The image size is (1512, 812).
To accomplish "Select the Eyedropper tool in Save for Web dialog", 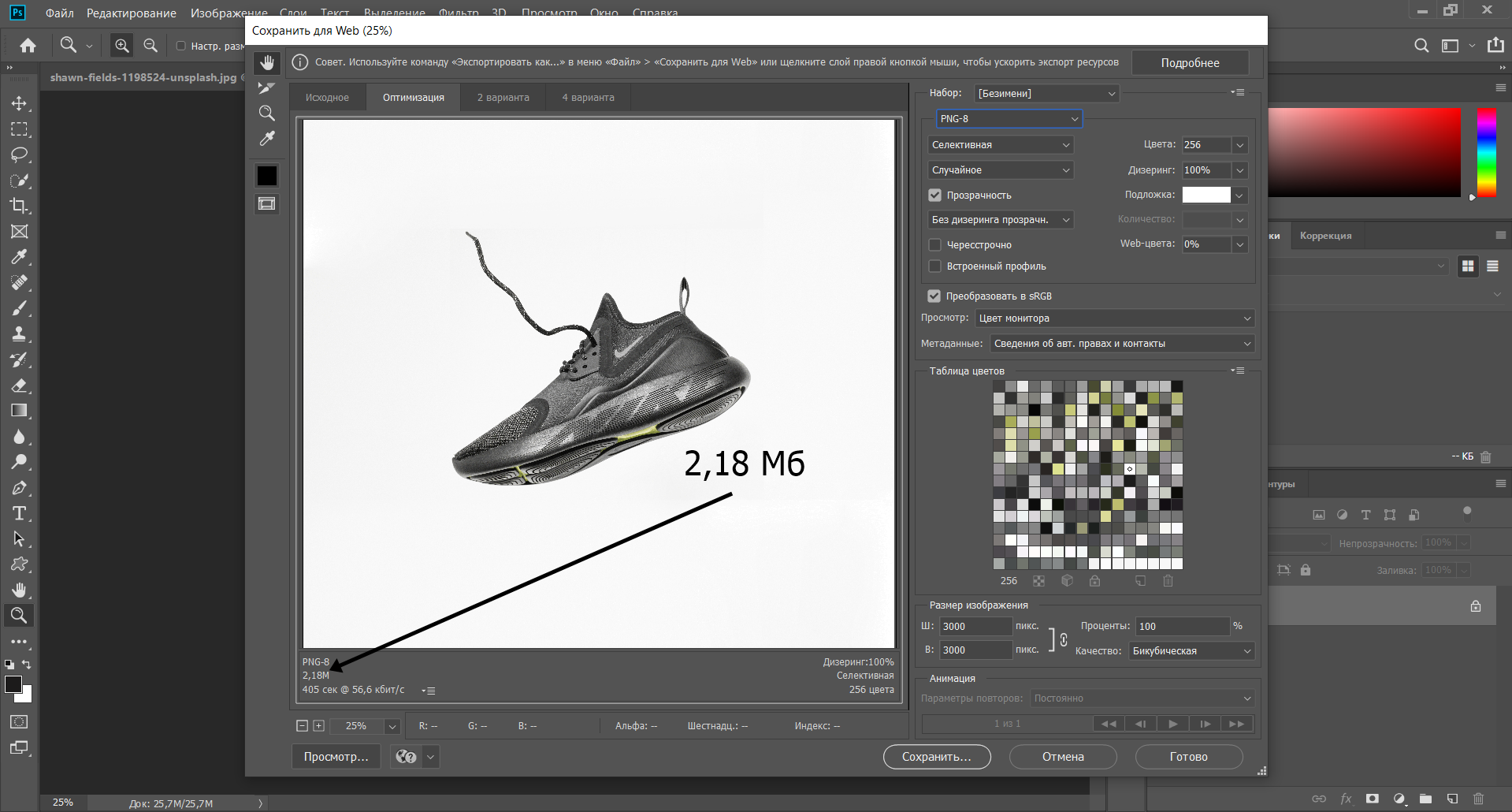I will 267,139.
